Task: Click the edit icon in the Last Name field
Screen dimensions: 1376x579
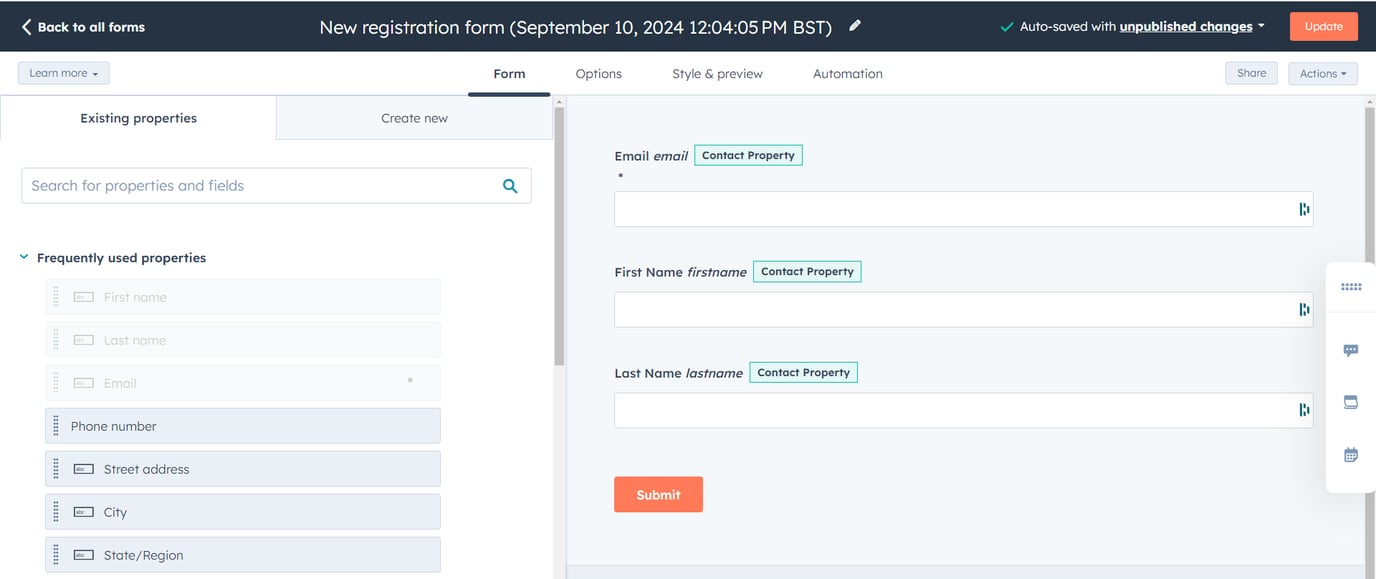Action: click(x=1302, y=410)
